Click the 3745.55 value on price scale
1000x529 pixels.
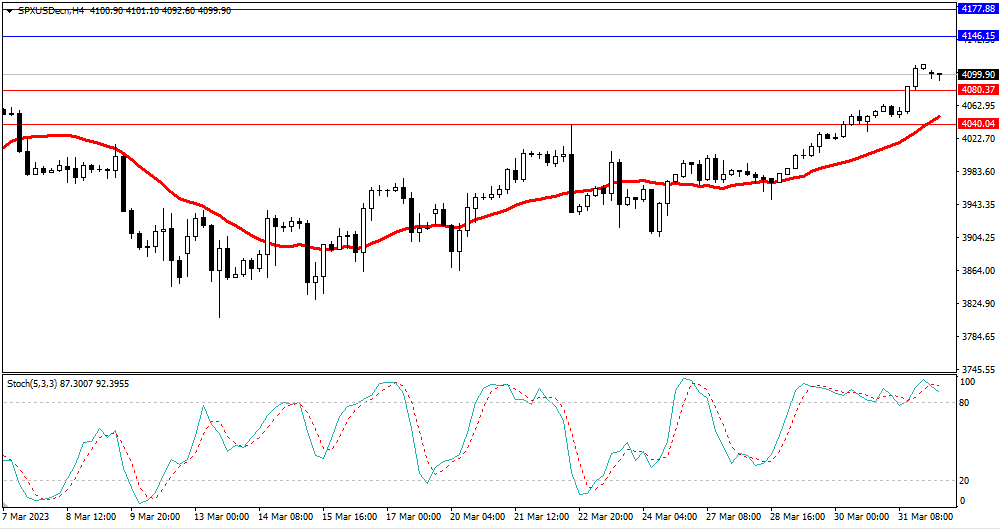click(x=978, y=369)
